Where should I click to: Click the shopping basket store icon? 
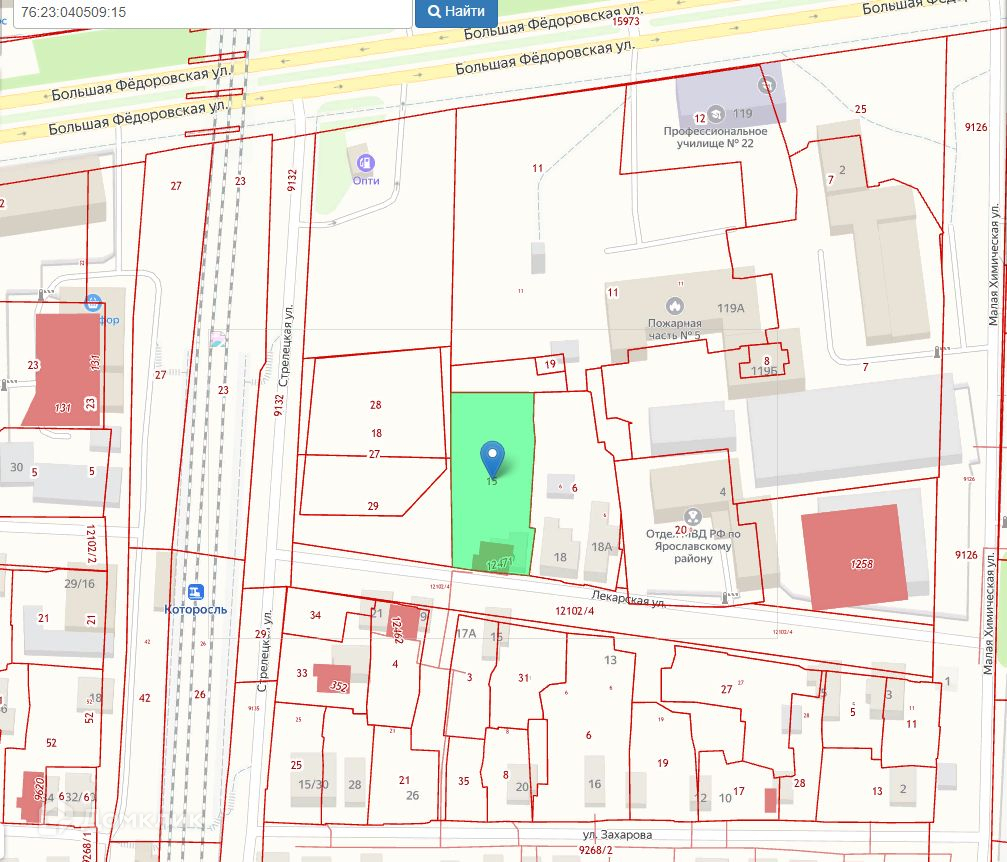(x=93, y=301)
